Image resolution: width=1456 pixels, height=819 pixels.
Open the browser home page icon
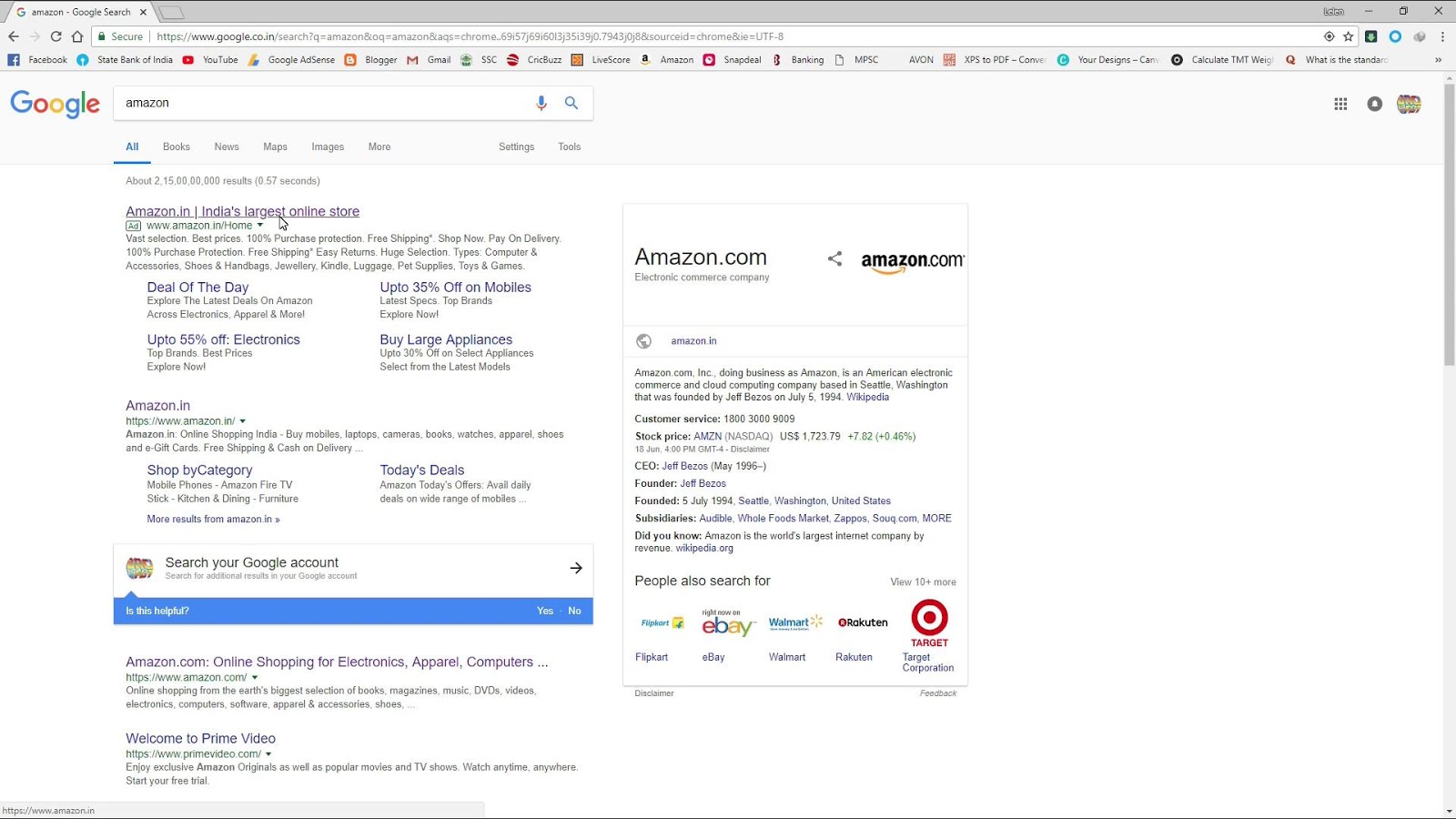coord(77,36)
